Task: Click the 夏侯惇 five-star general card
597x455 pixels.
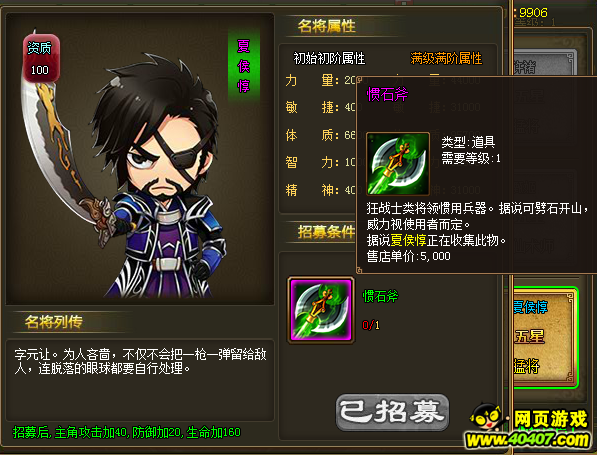Action: click(x=544, y=338)
